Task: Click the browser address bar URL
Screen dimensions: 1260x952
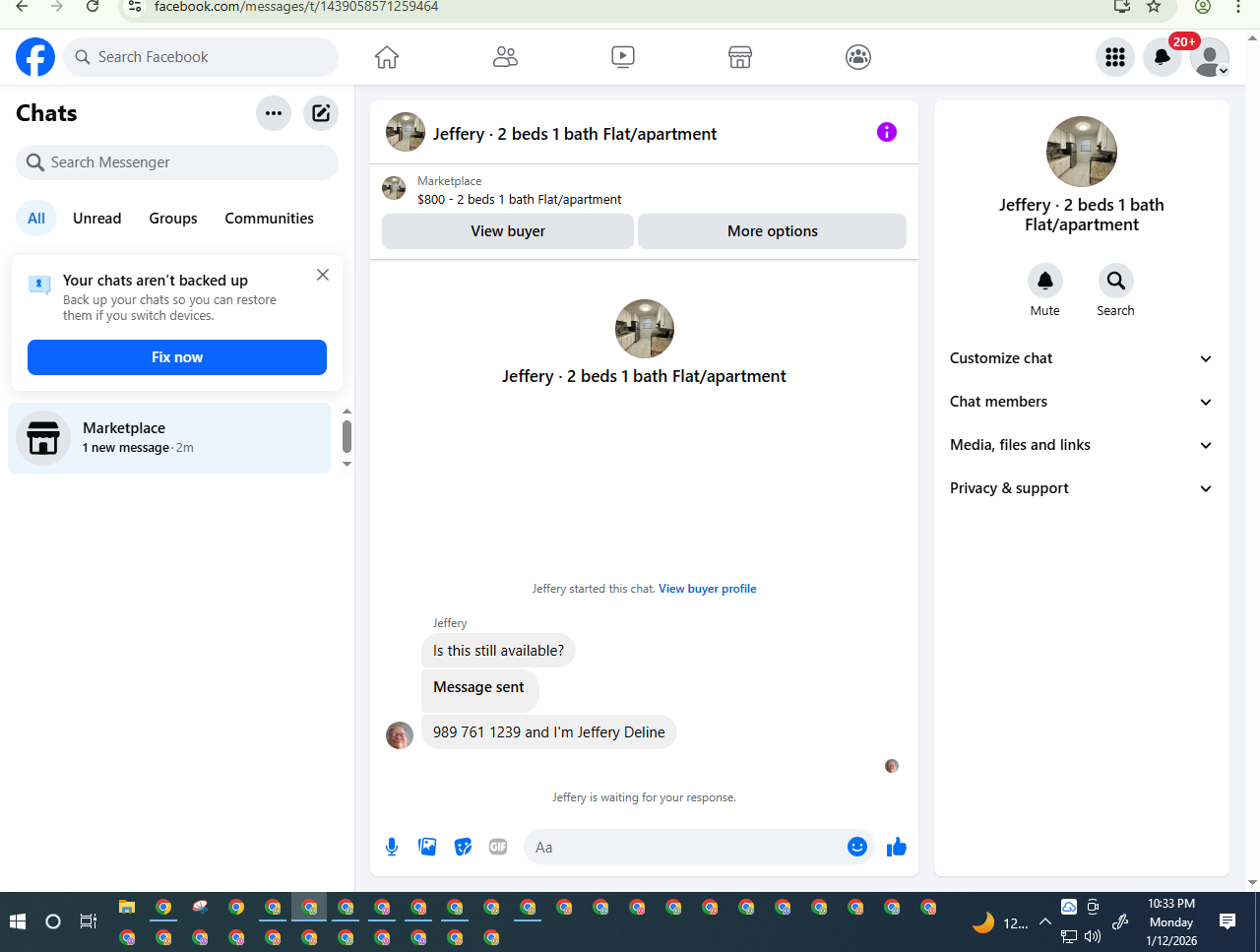Action: coord(296,6)
